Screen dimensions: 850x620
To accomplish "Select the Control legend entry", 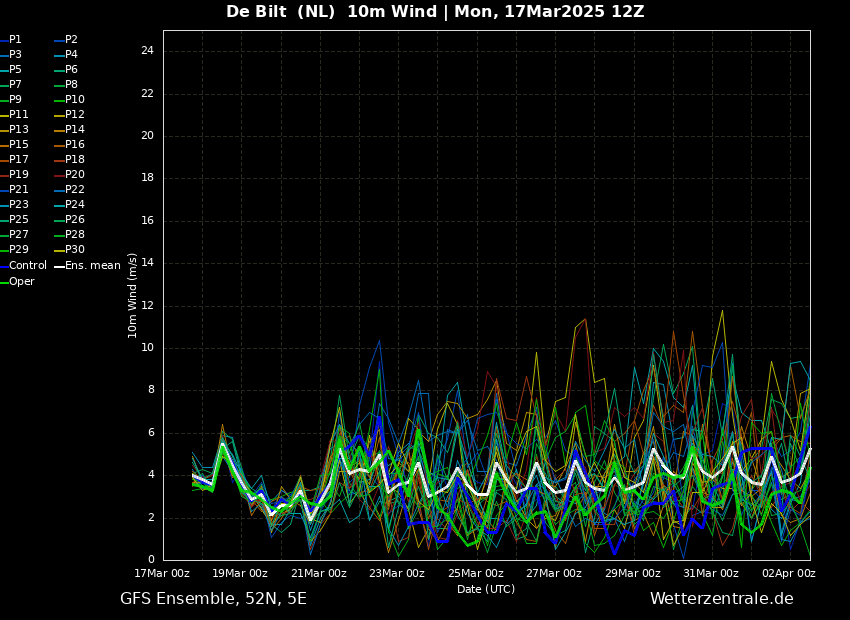I will point(27,266).
